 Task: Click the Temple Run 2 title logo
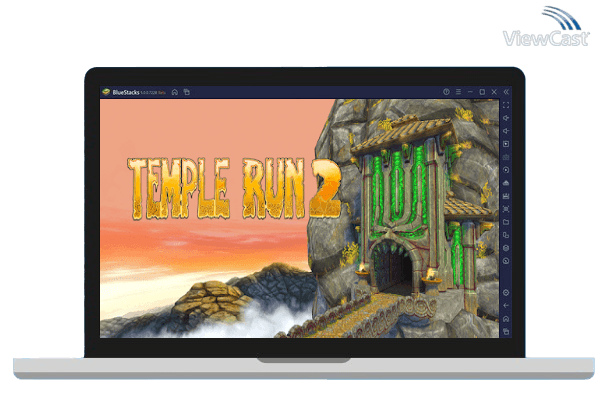(x=234, y=189)
